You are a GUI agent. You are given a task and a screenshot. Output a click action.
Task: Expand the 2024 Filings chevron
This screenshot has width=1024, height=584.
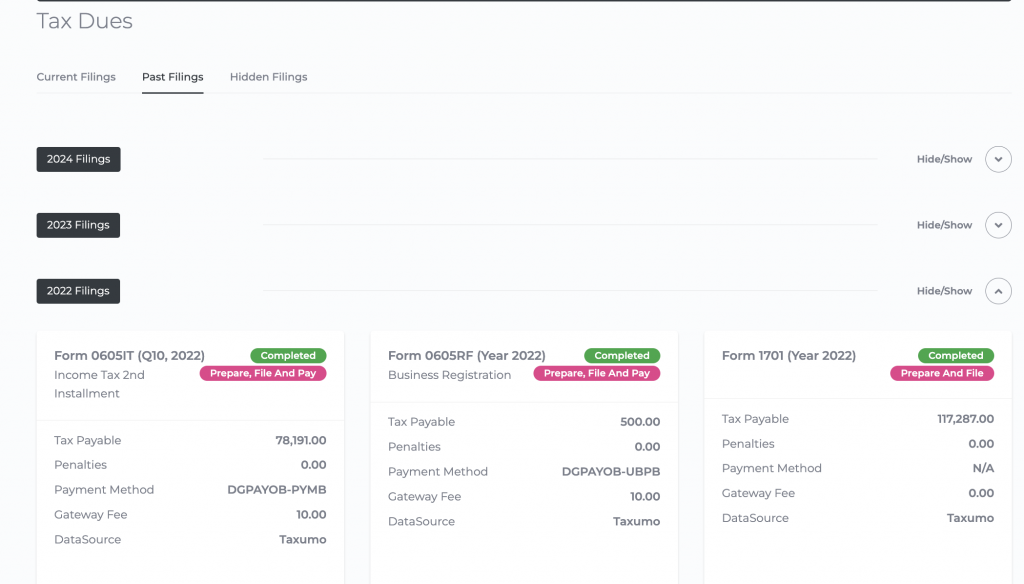point(998,159)
